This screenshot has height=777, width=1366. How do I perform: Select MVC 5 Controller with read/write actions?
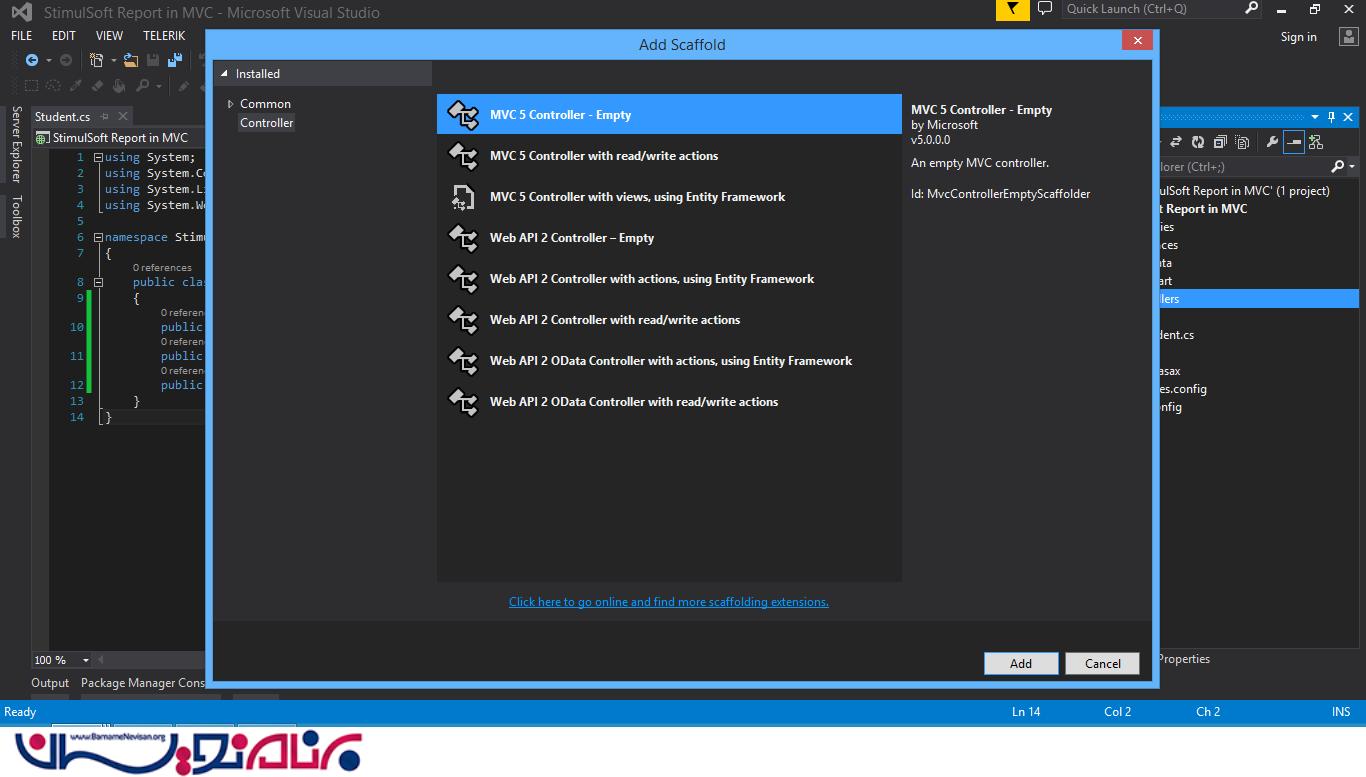603,156
